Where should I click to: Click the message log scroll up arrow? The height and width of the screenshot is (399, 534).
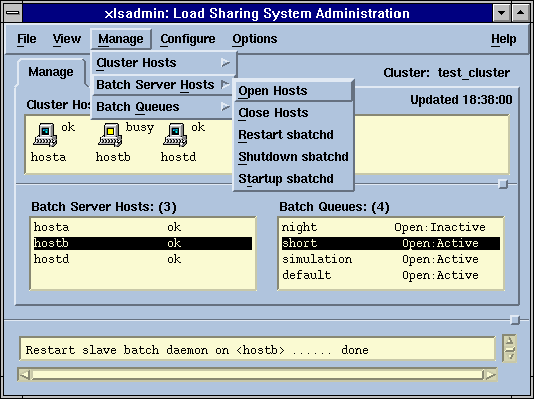[x=509, y=341]
